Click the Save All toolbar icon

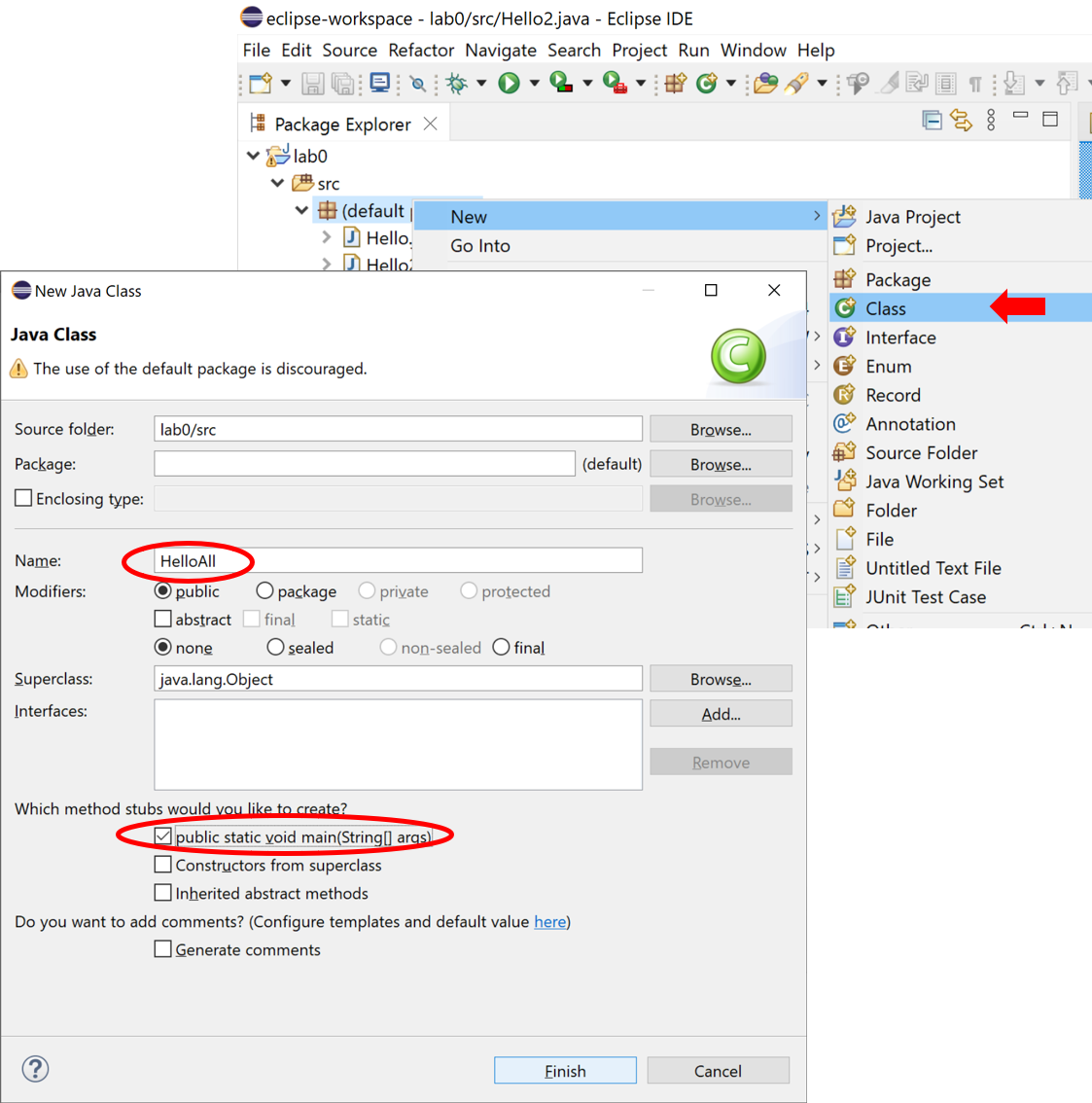click(x=343, y=84)
